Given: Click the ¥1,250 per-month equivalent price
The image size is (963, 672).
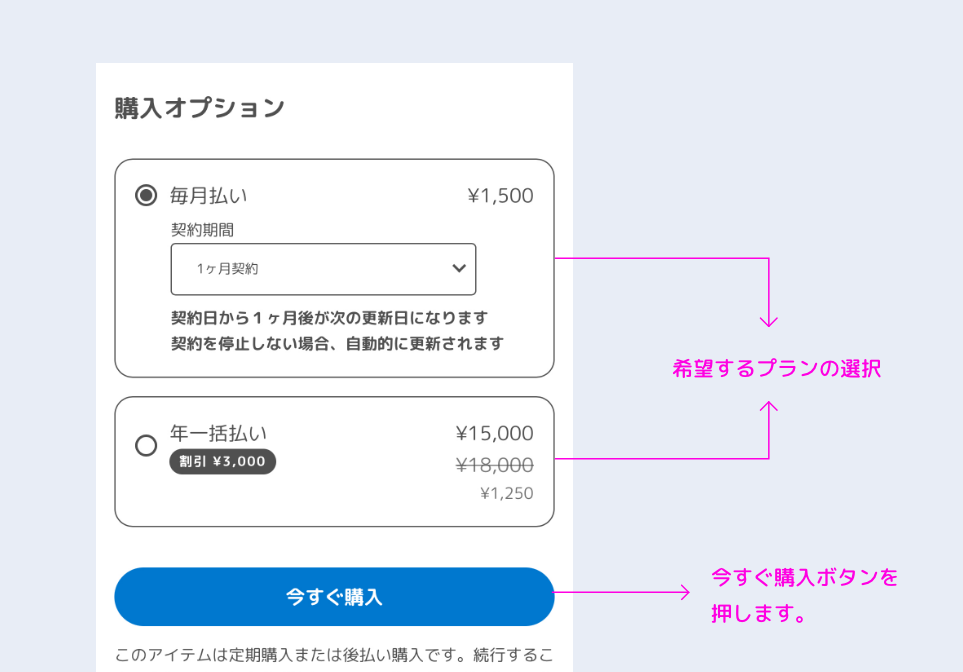Looking at the screenshot, I should 506,493.
